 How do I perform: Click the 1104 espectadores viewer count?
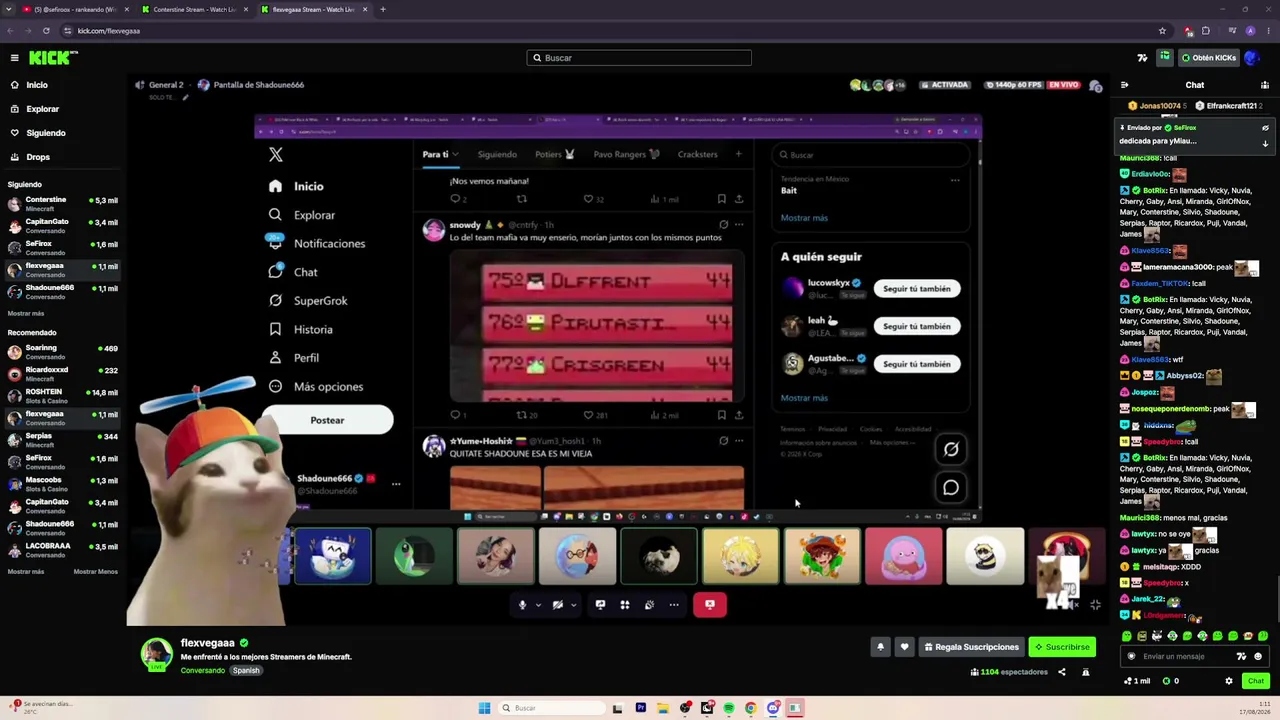click(x=1009, y=672)
